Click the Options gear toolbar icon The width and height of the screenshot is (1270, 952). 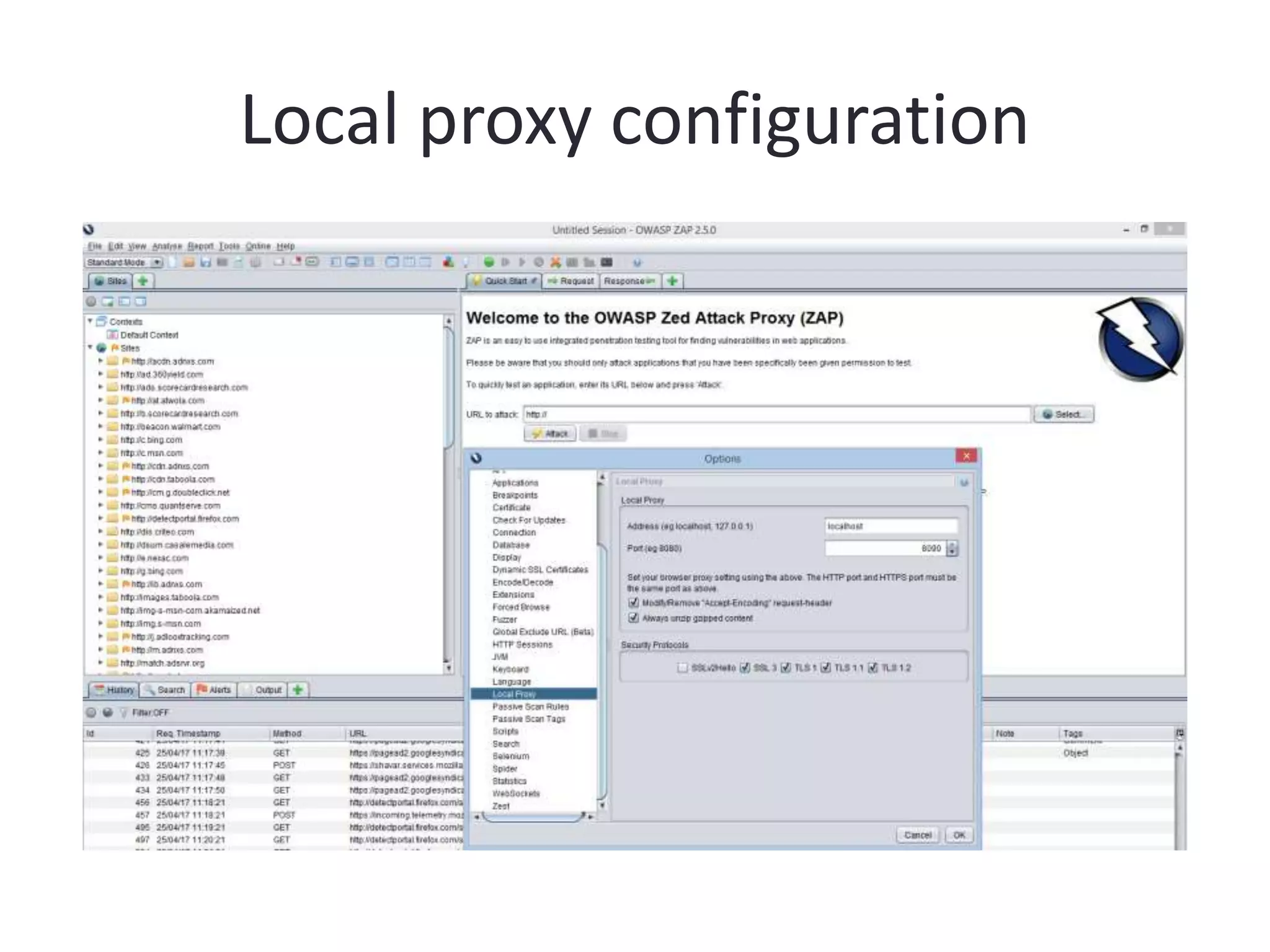[255, 262]
